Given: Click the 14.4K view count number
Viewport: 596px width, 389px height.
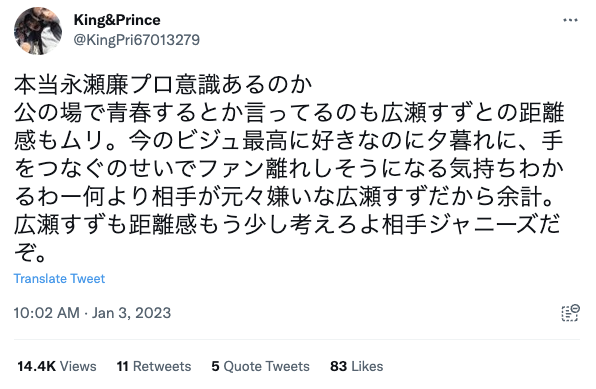Looking at the screenshot, I should pos(36,366).
